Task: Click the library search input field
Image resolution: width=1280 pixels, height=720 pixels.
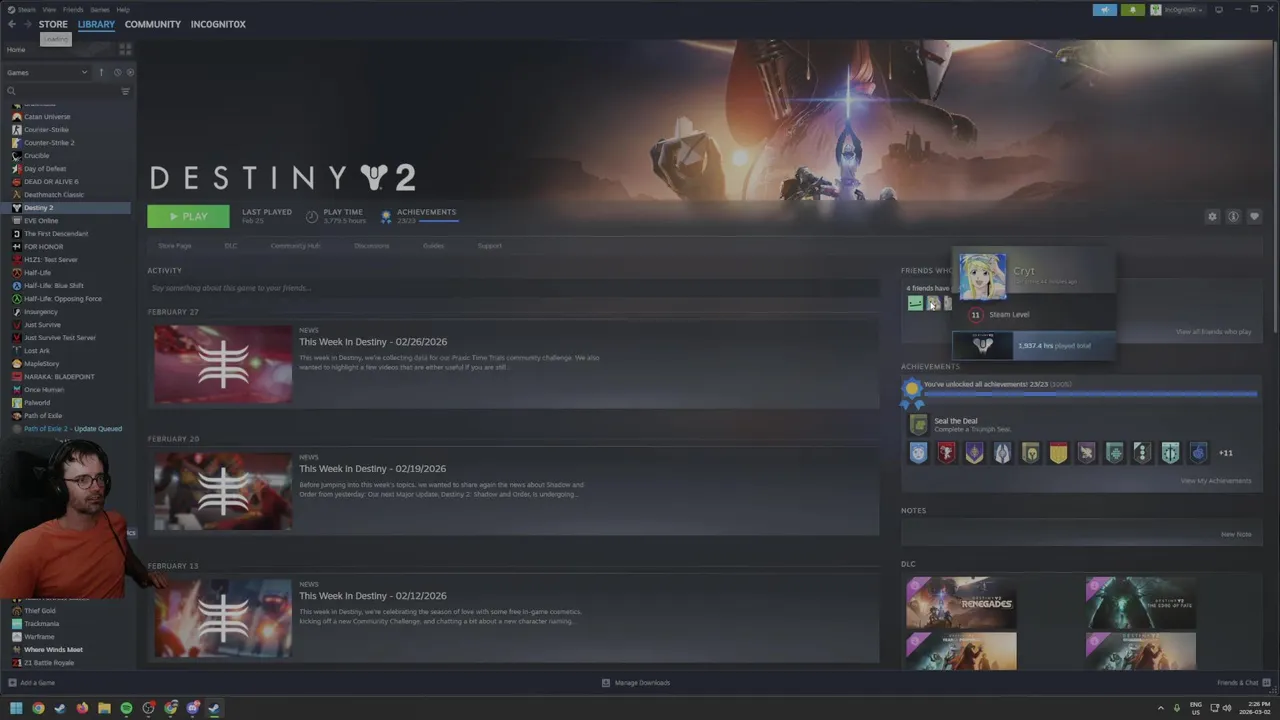Action: (66, 91)
